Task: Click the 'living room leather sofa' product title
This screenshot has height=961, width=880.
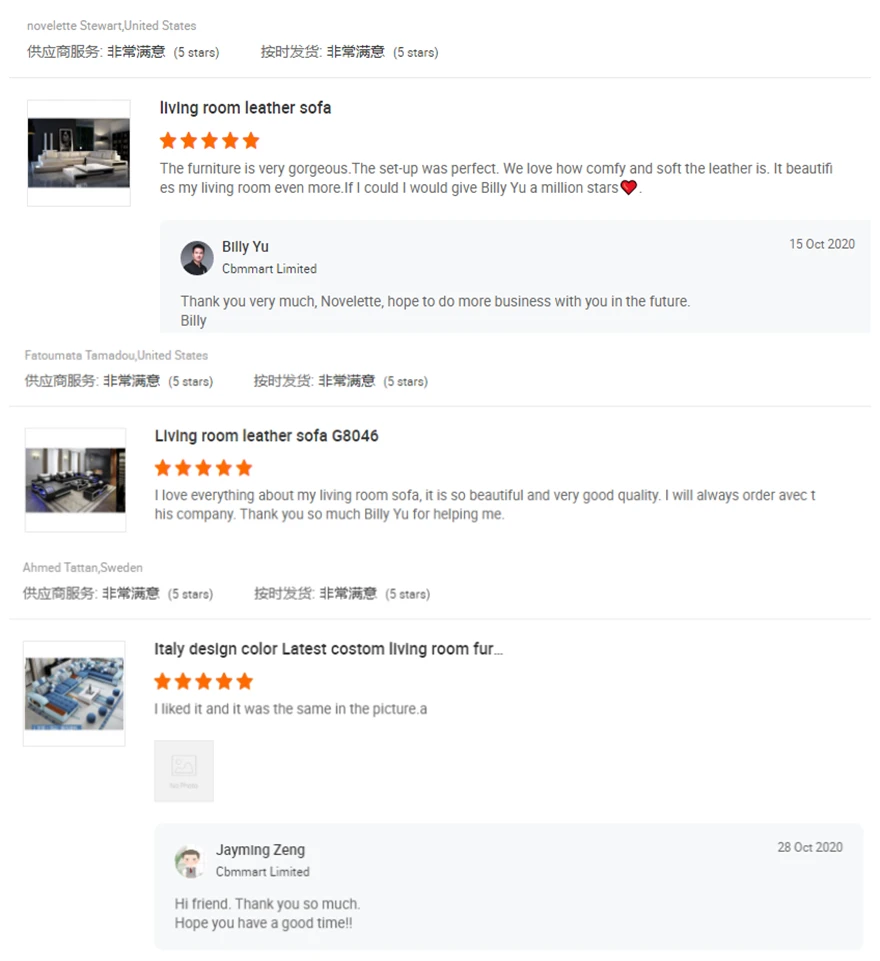Action: 245,108
